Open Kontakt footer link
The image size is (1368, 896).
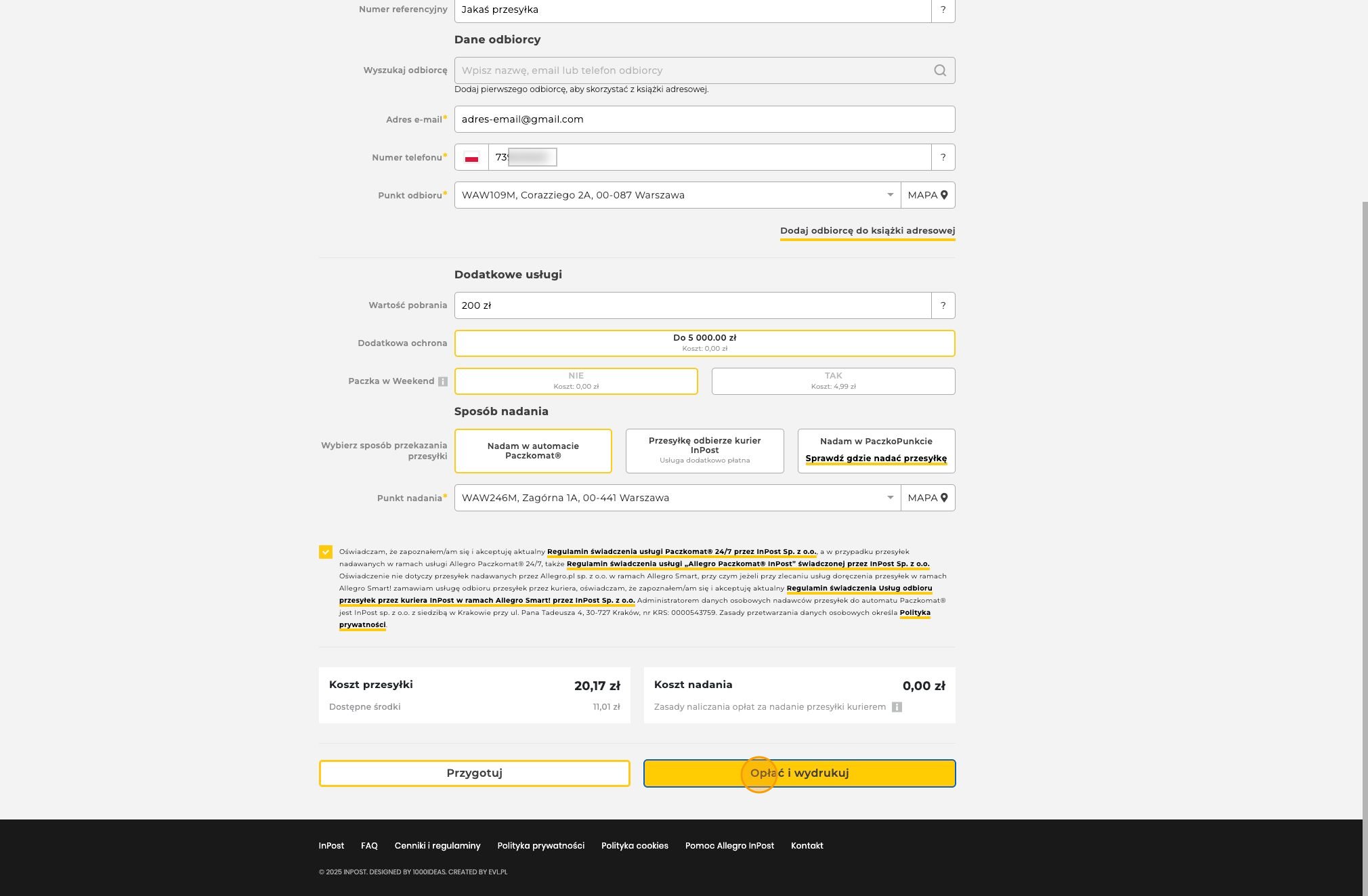coord(807,846)
